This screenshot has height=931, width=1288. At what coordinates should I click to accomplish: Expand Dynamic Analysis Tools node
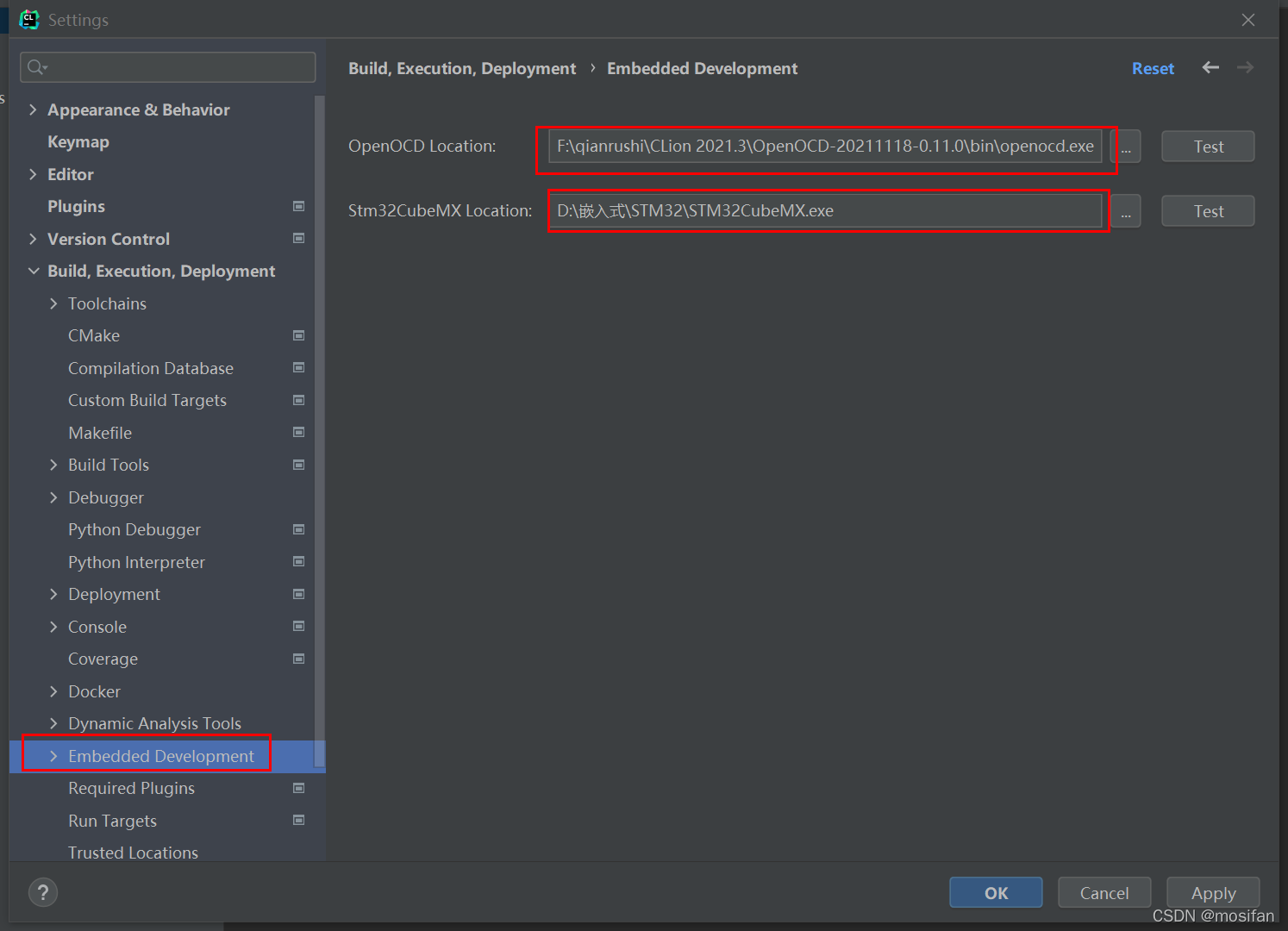pos(53,723)
